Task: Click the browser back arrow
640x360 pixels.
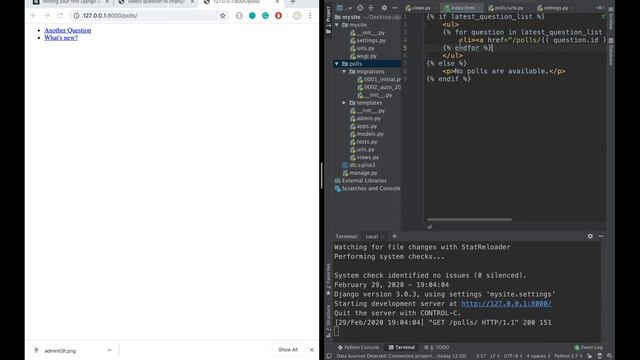Action: click(x=33, y=16)
